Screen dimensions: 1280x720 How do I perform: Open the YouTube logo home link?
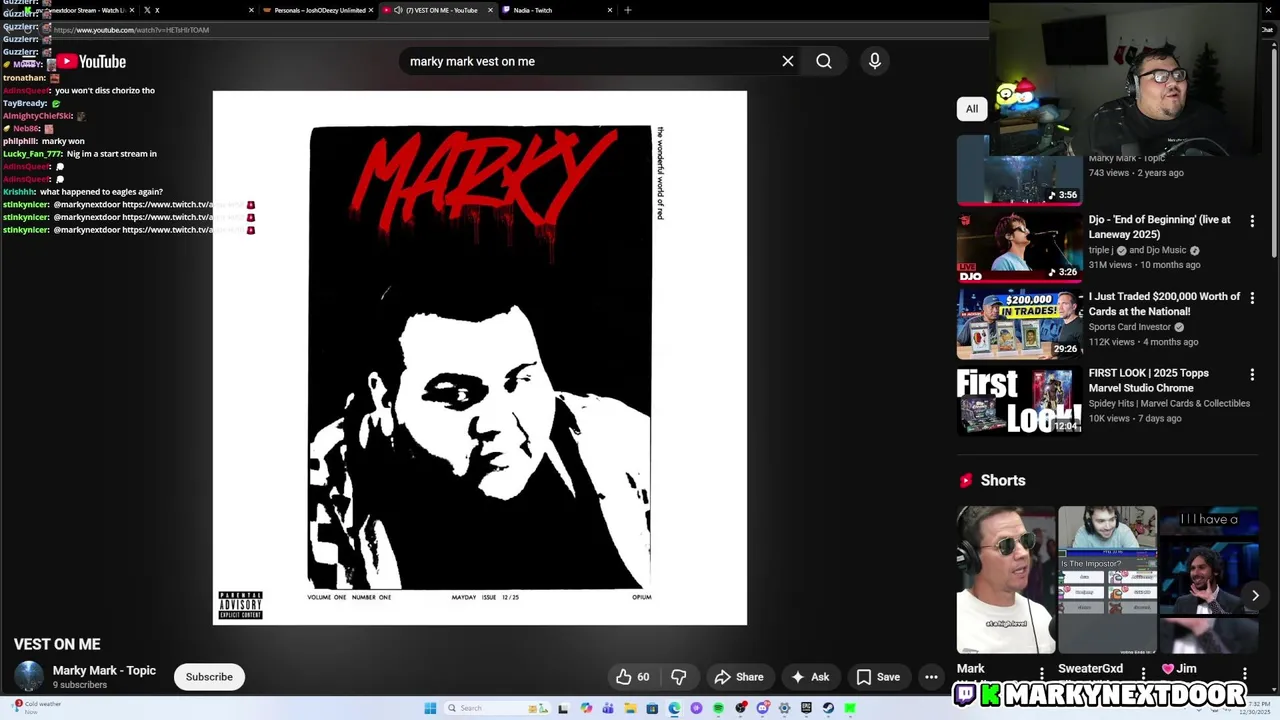[90, 62]
